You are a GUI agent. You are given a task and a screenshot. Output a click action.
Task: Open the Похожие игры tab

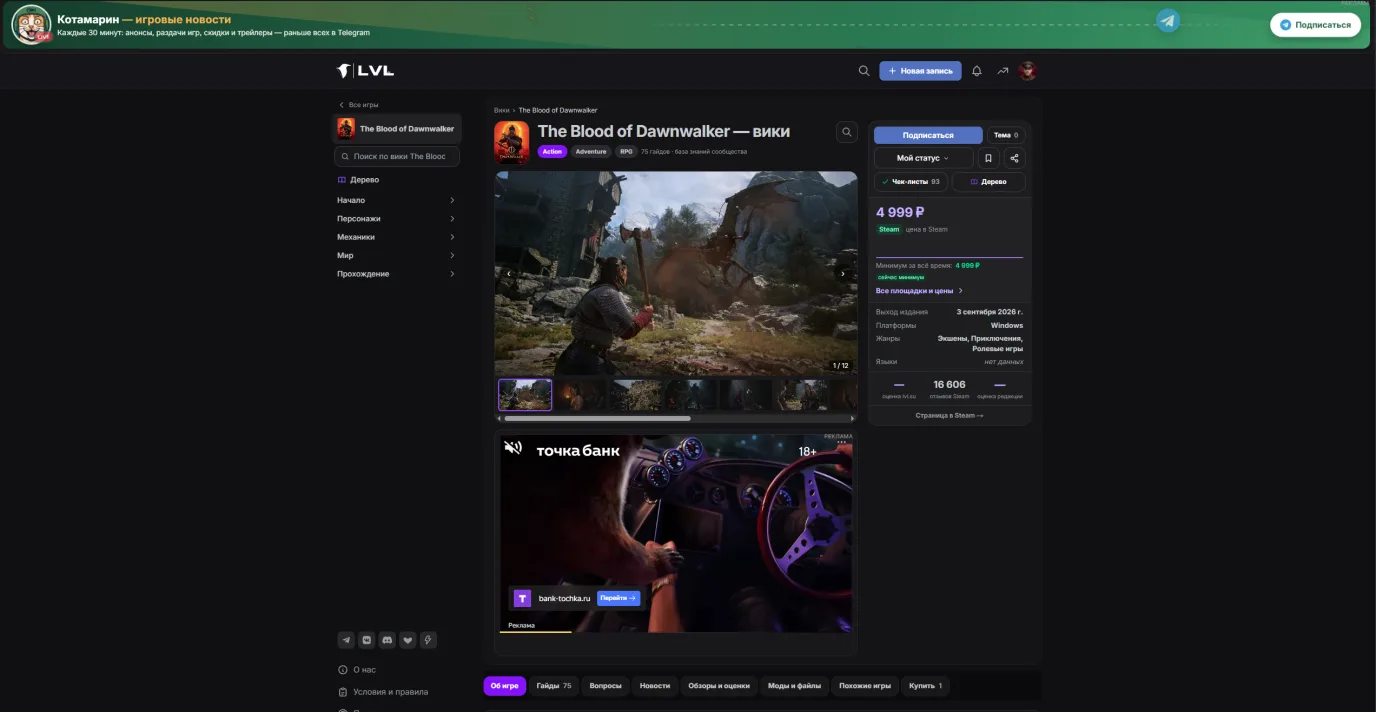coord(865,686)
